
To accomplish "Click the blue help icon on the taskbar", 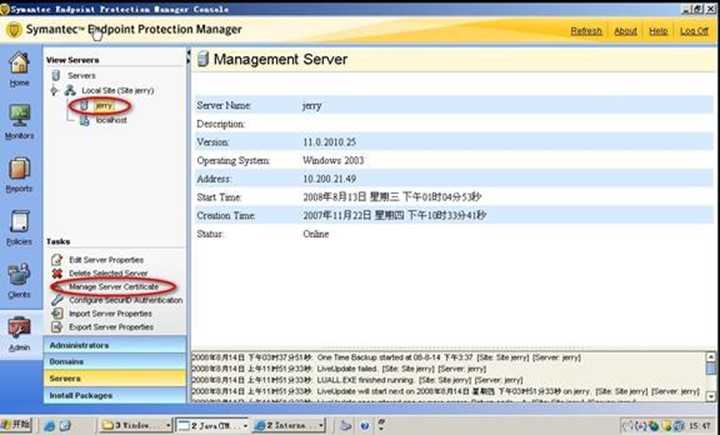I will click(365, 426).
